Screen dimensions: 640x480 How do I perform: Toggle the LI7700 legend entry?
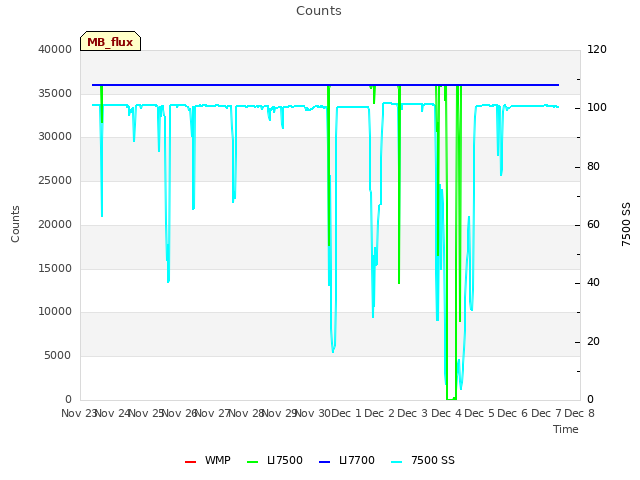(x=347, y=460)
